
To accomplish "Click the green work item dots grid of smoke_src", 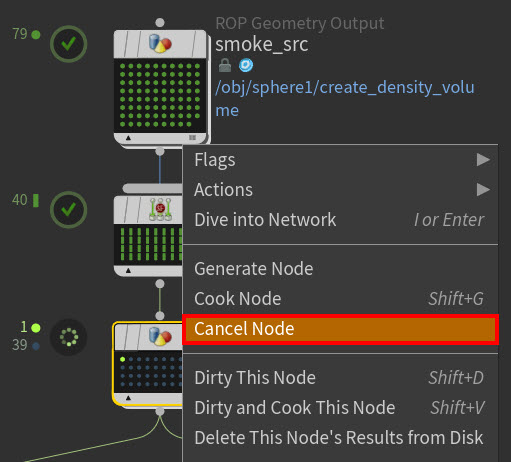I will pyautogui.click(x=160, y=95).
